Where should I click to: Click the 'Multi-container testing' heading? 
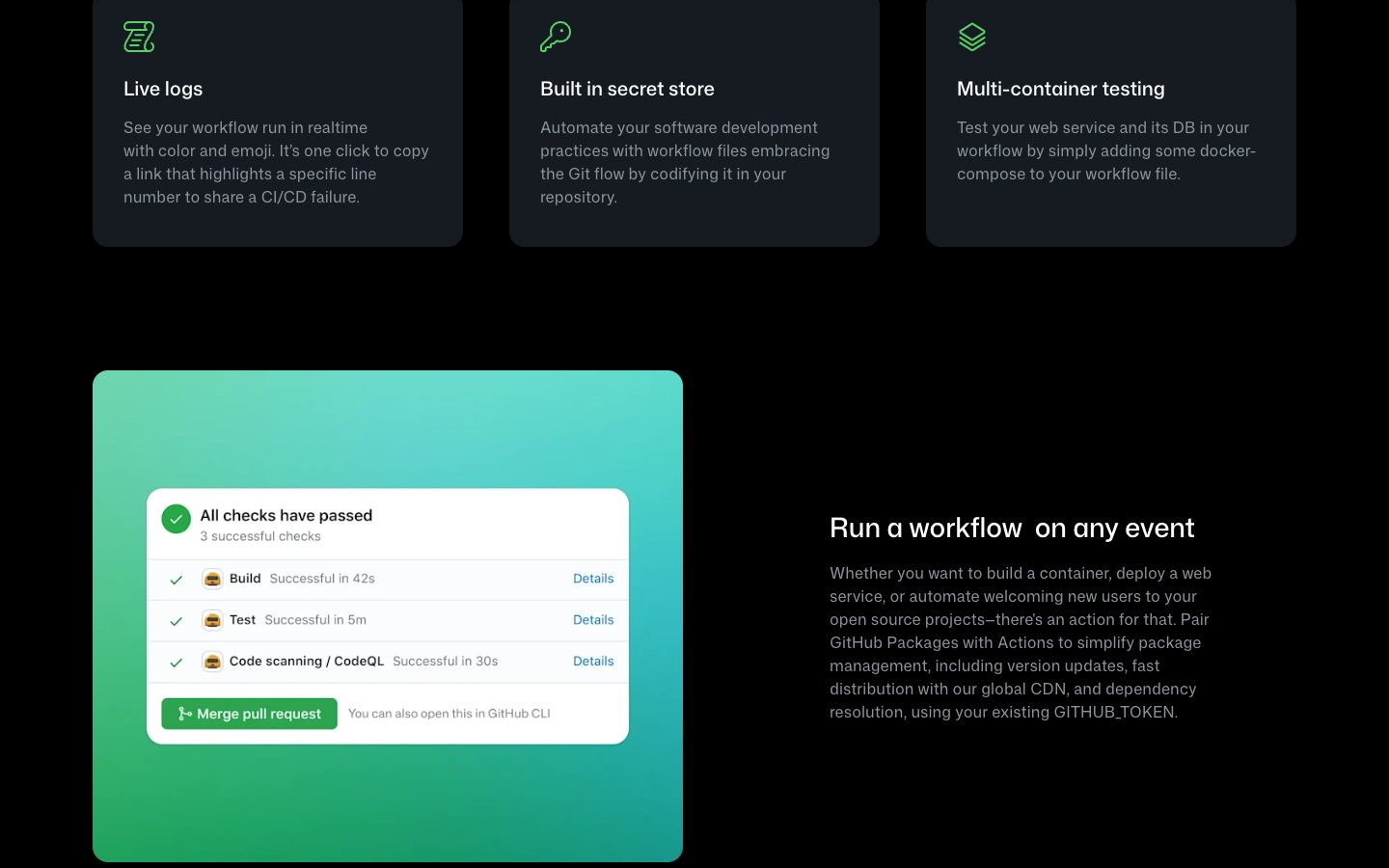click(x=1060, y=89)
